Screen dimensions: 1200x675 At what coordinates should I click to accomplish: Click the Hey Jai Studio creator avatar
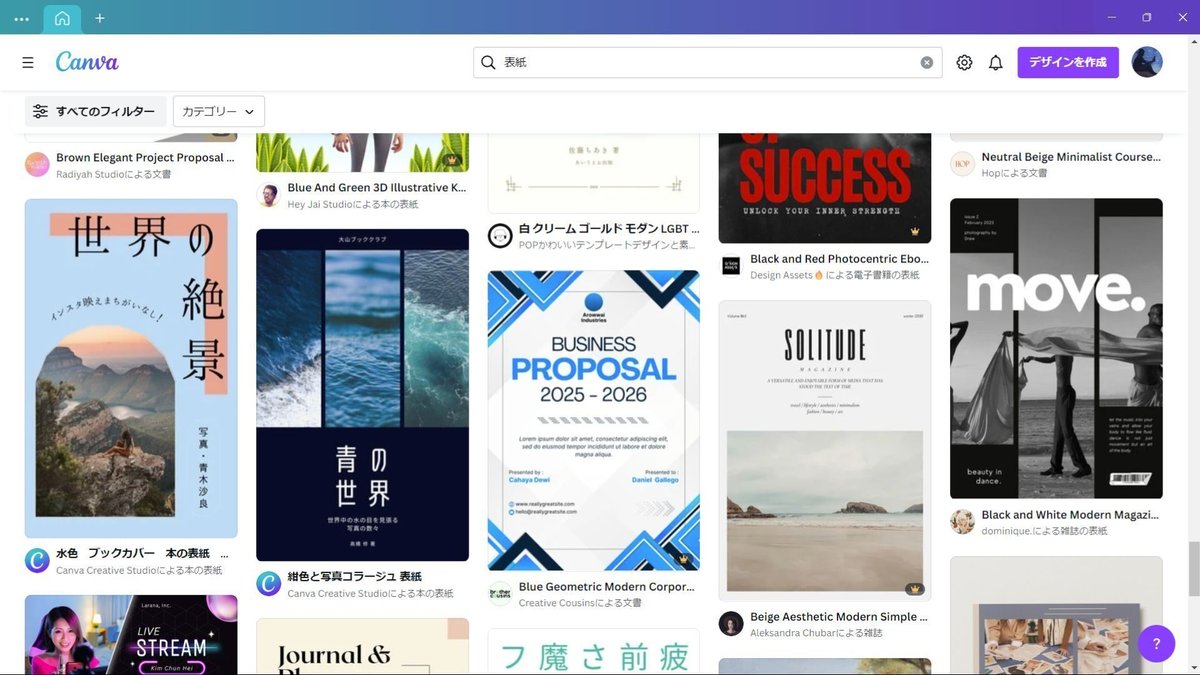[268, 195]
